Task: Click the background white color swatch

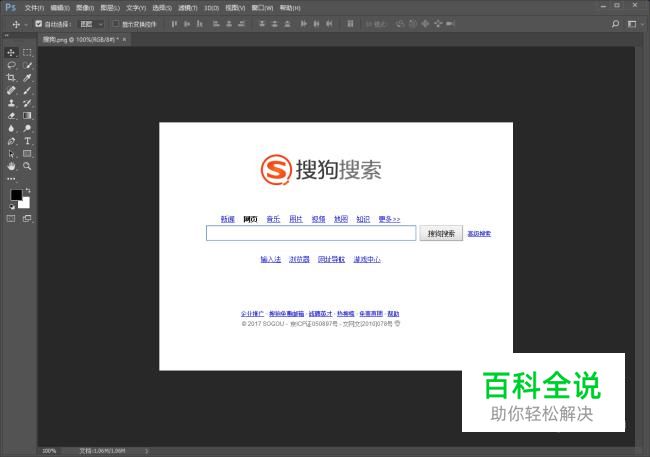Action: coord(25,203)
